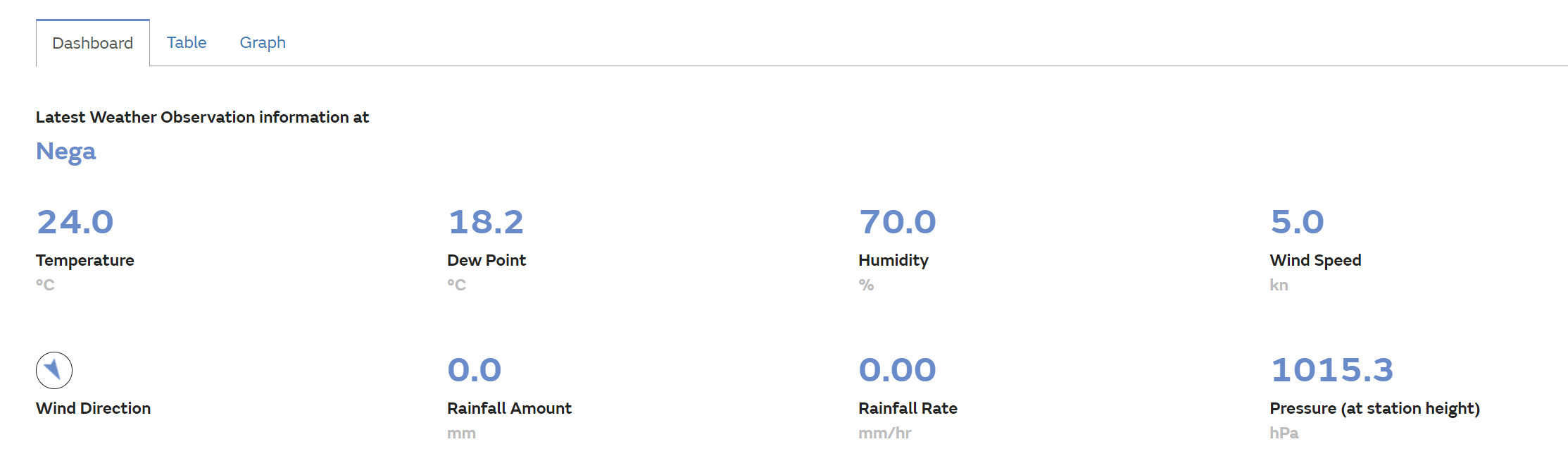Screen dimensions: 1568x449
Task: Click the wind direction compass arrow icon
Action: click(x=54, y=370)
